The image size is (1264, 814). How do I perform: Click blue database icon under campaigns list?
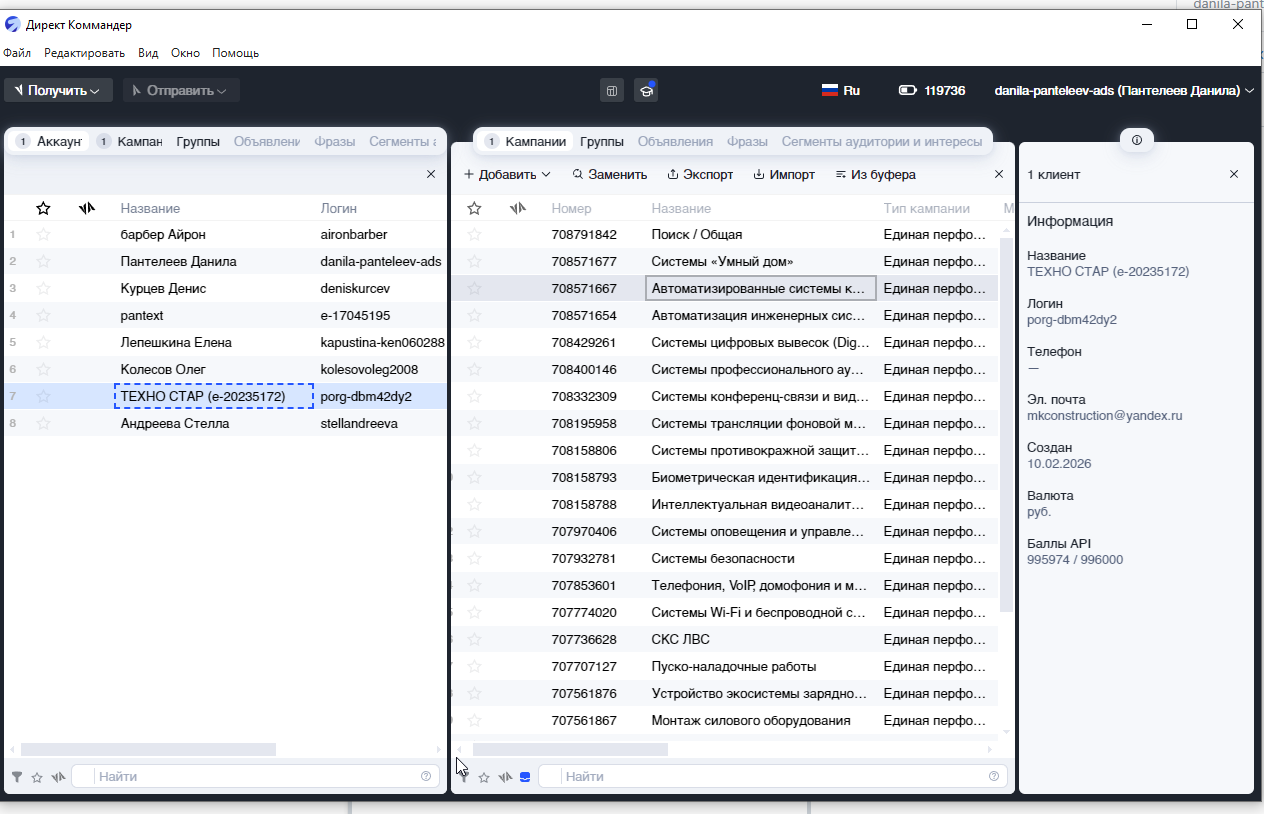(525, 777)
